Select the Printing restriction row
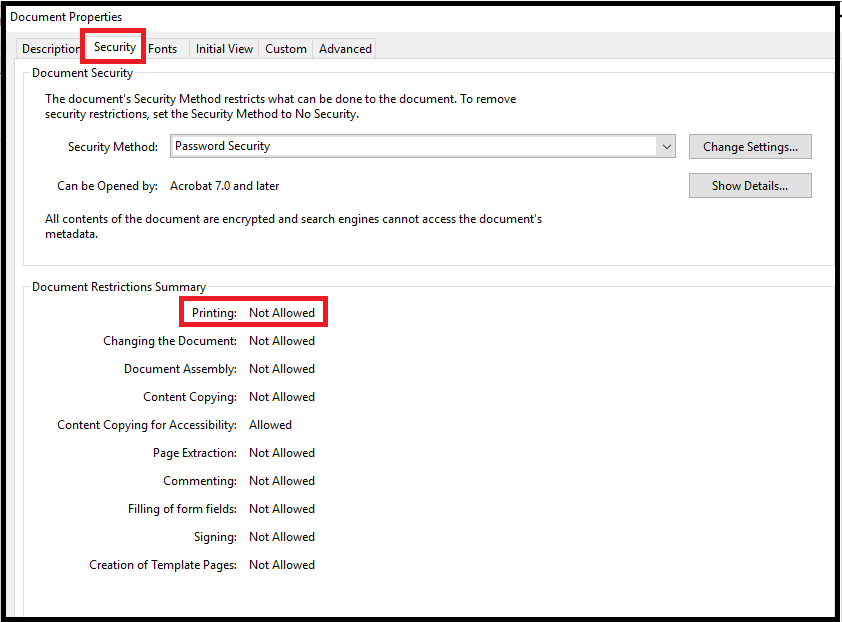842x622 pixels. (252, 312)
